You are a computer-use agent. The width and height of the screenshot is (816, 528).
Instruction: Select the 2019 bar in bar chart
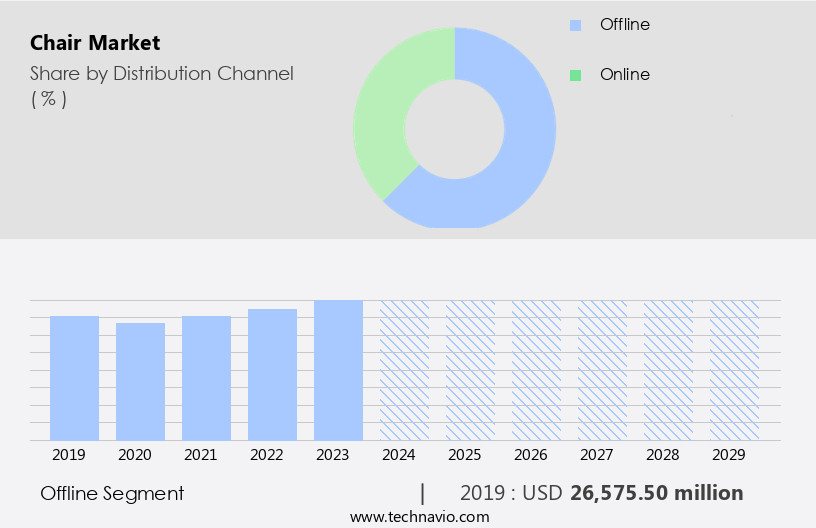(74, 378)
